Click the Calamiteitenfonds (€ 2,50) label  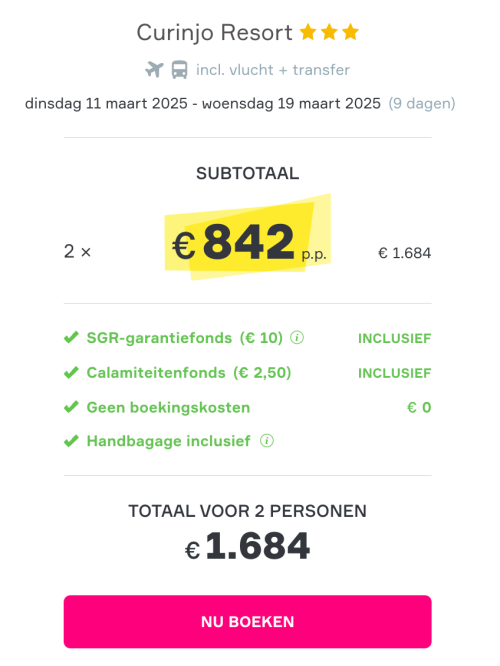189,373
